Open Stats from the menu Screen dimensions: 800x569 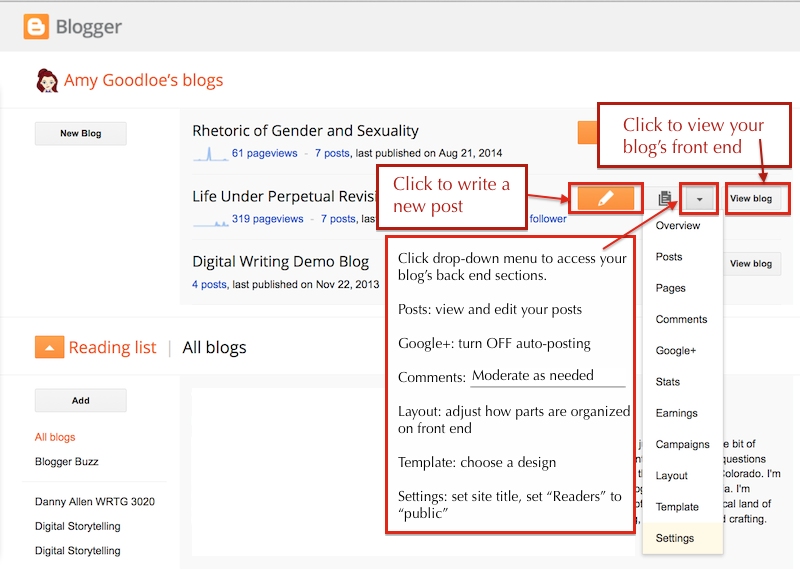[667, 382]
